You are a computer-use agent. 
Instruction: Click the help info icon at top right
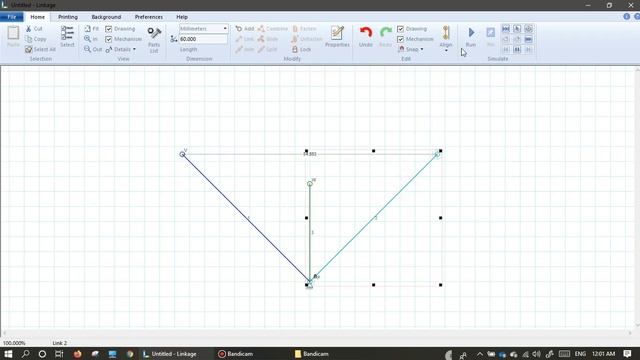(x=627, y=17)
